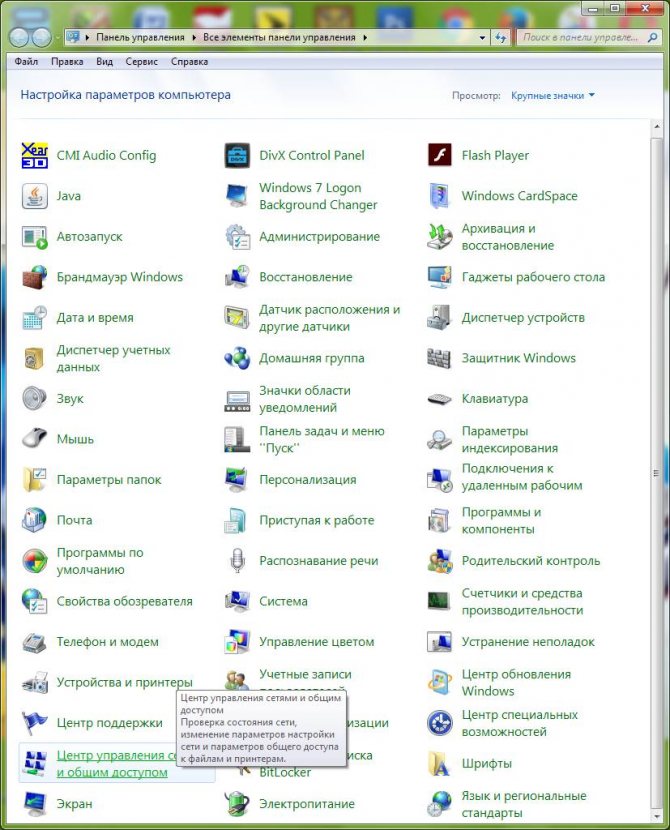Open the Экран display icon
This screenshot has width=670, height=830.
[34, 804]
